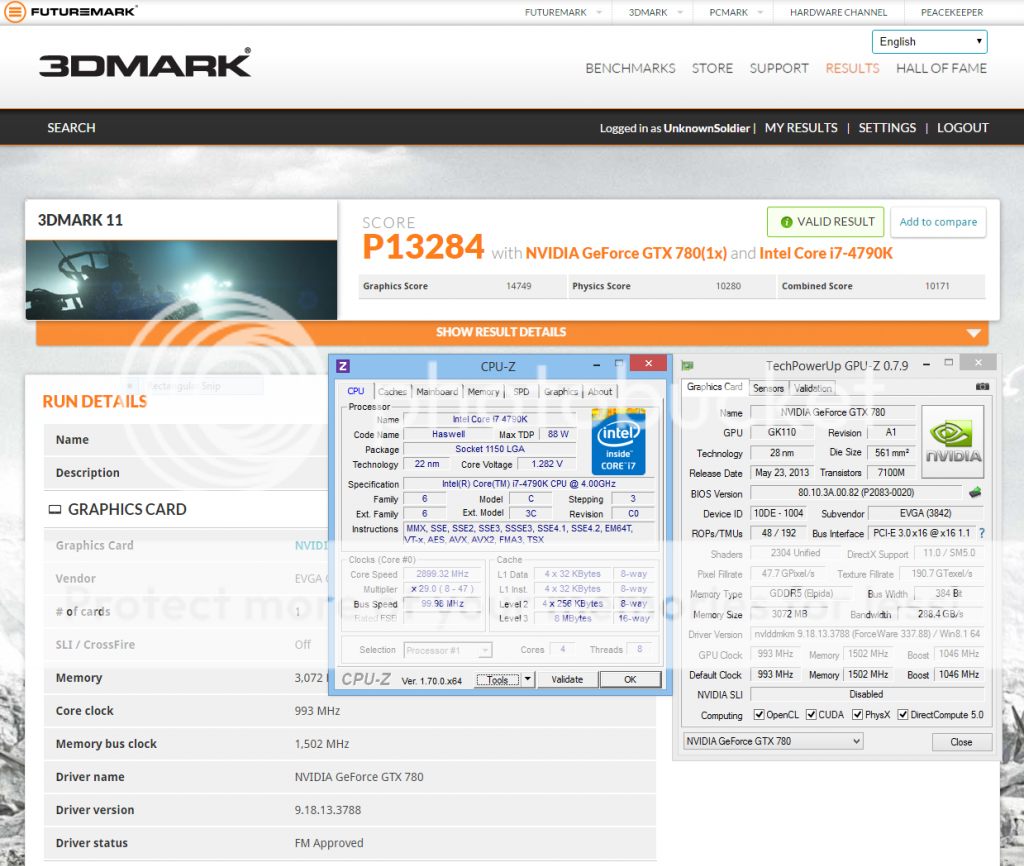Click the LOGOUT link
Viewport: 1024px width, 866px height.
click(963, 128)
